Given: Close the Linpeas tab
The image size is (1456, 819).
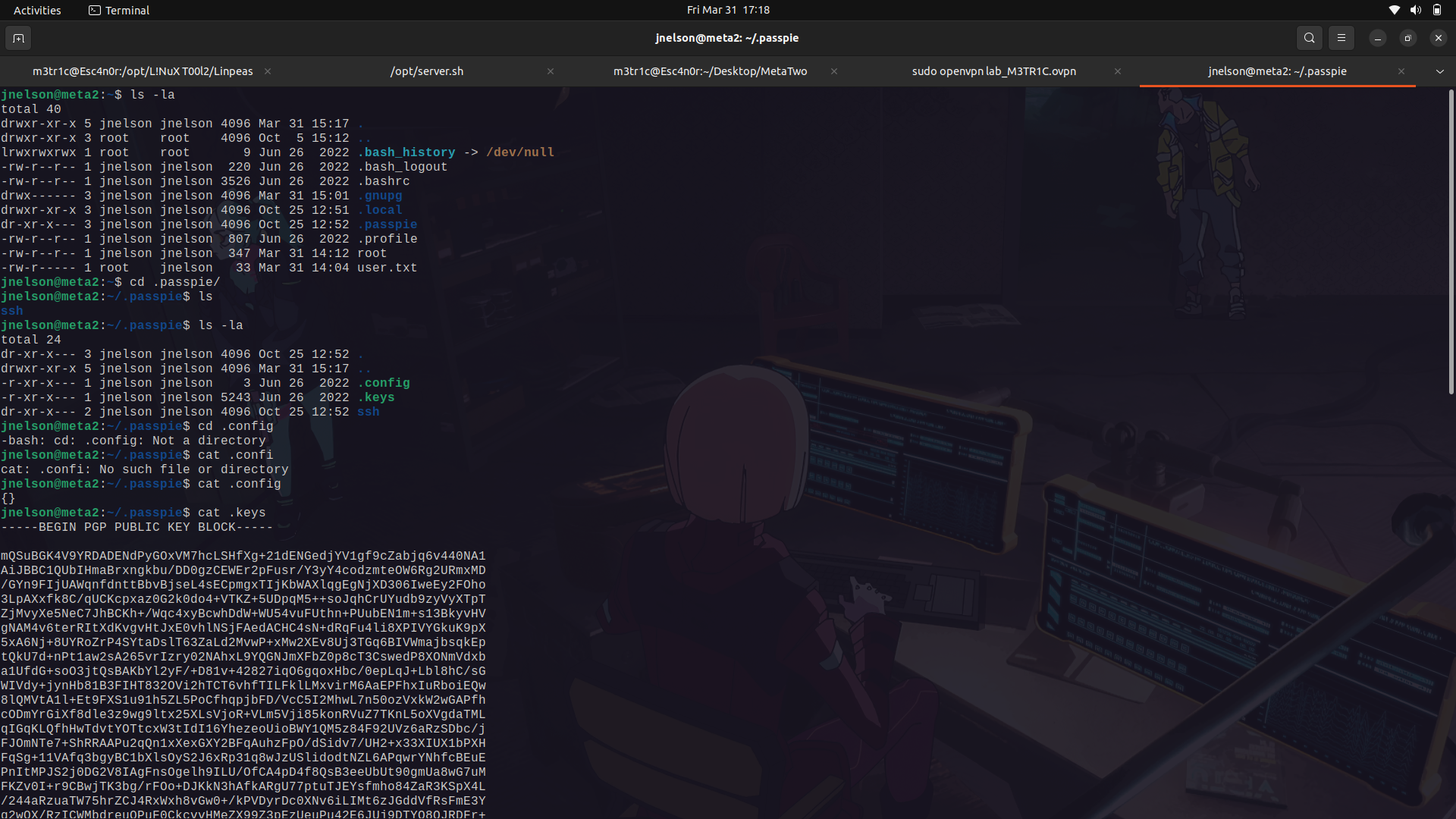Looking at the screenshot, I should click(x=267, y=71).
